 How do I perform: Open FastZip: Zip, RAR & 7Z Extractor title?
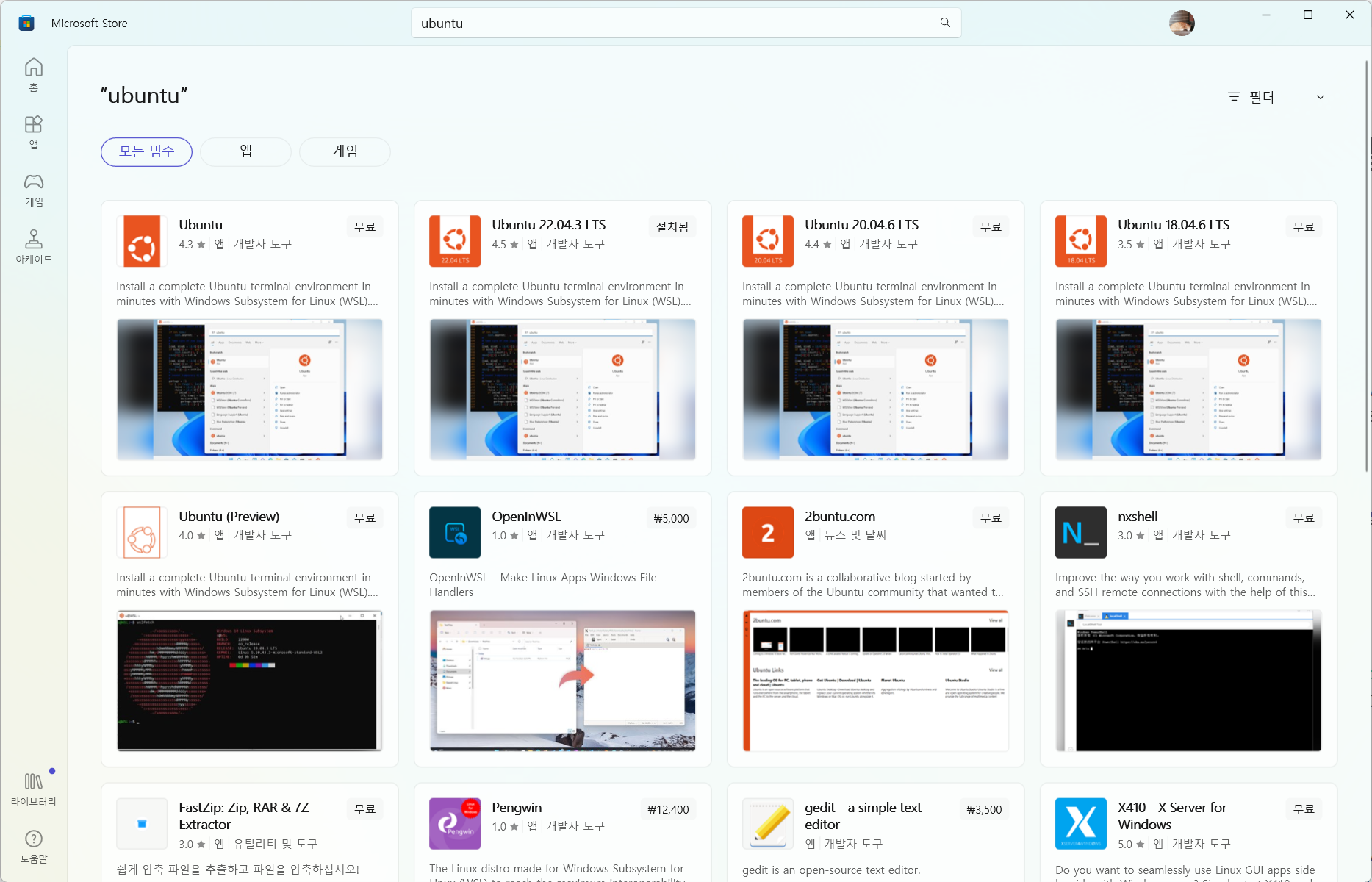(244, 816)
